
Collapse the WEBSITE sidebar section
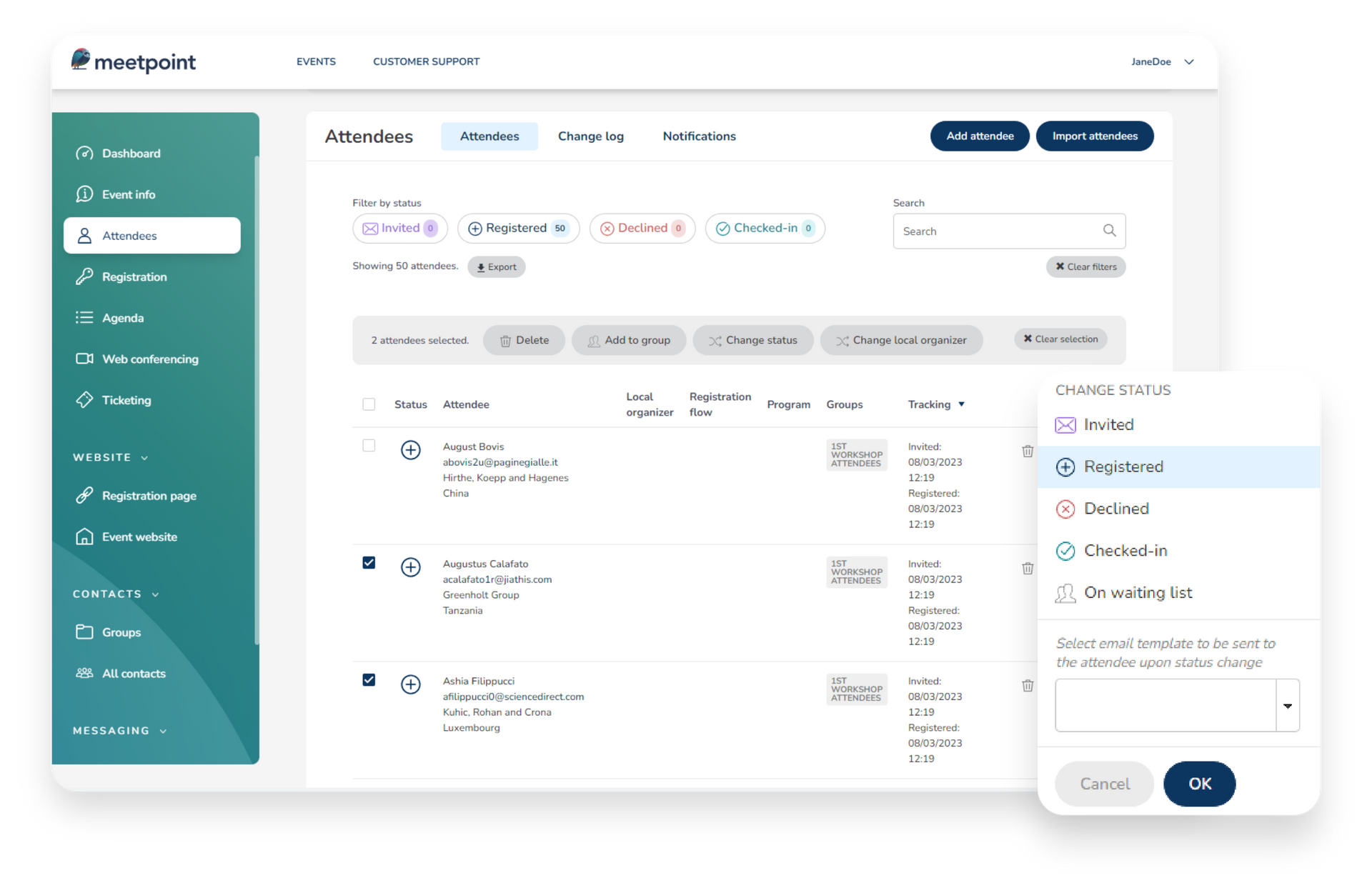coord(144,458)
